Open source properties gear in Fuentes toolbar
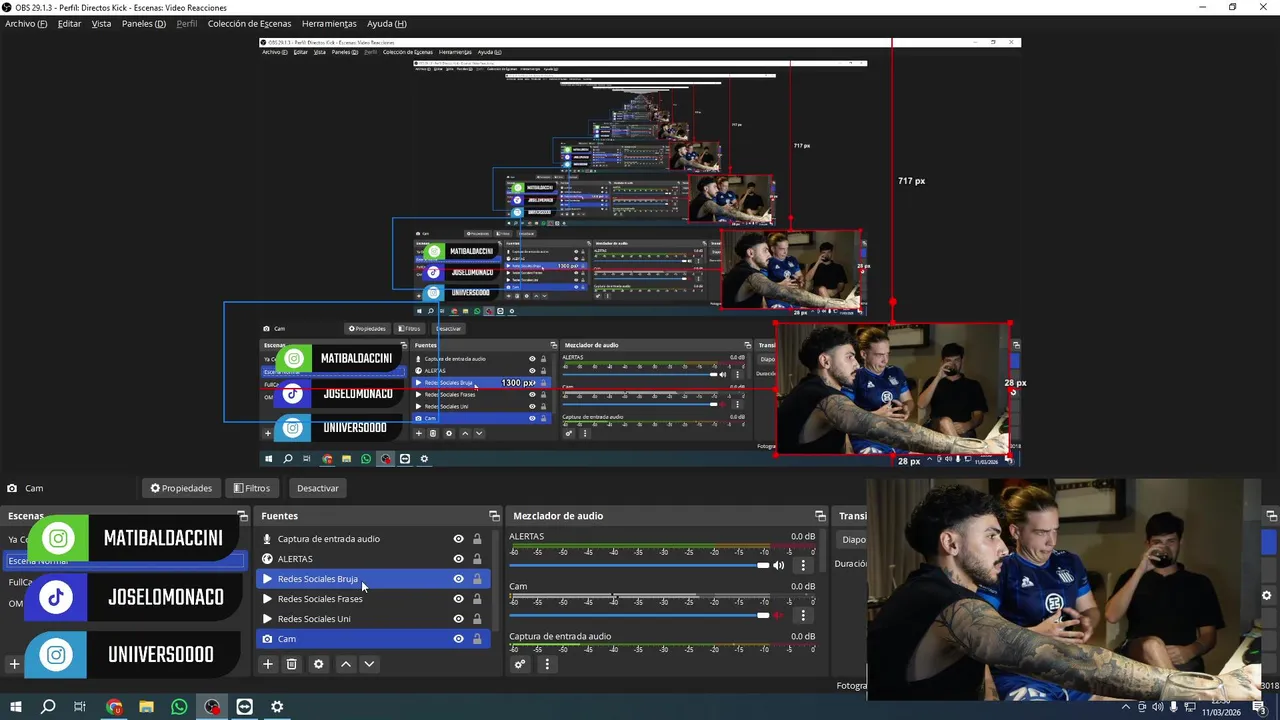Screen dimensions: 1280x720 [318, 664]
